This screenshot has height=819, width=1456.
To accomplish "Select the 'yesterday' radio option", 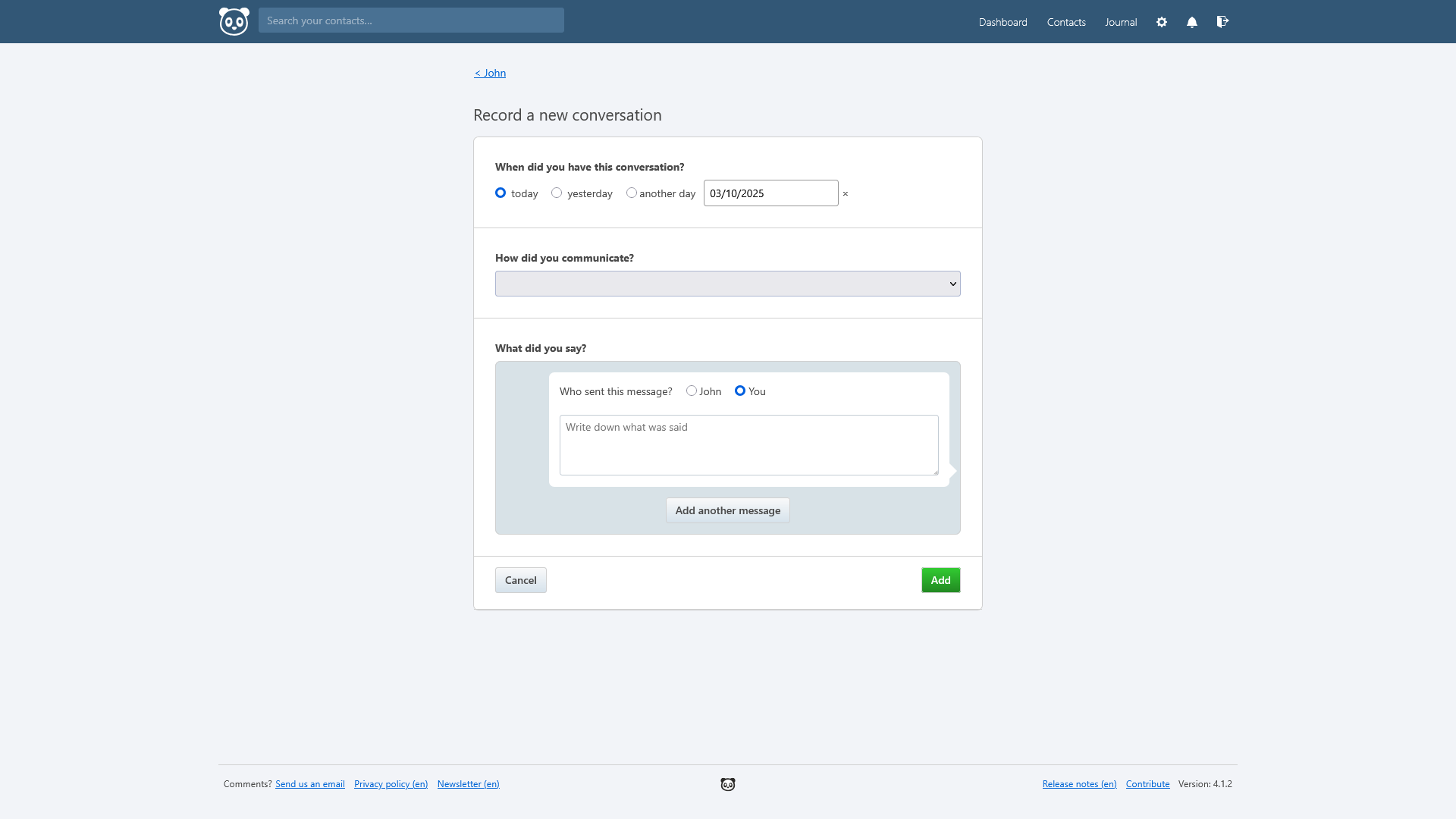I will (557, 193).
